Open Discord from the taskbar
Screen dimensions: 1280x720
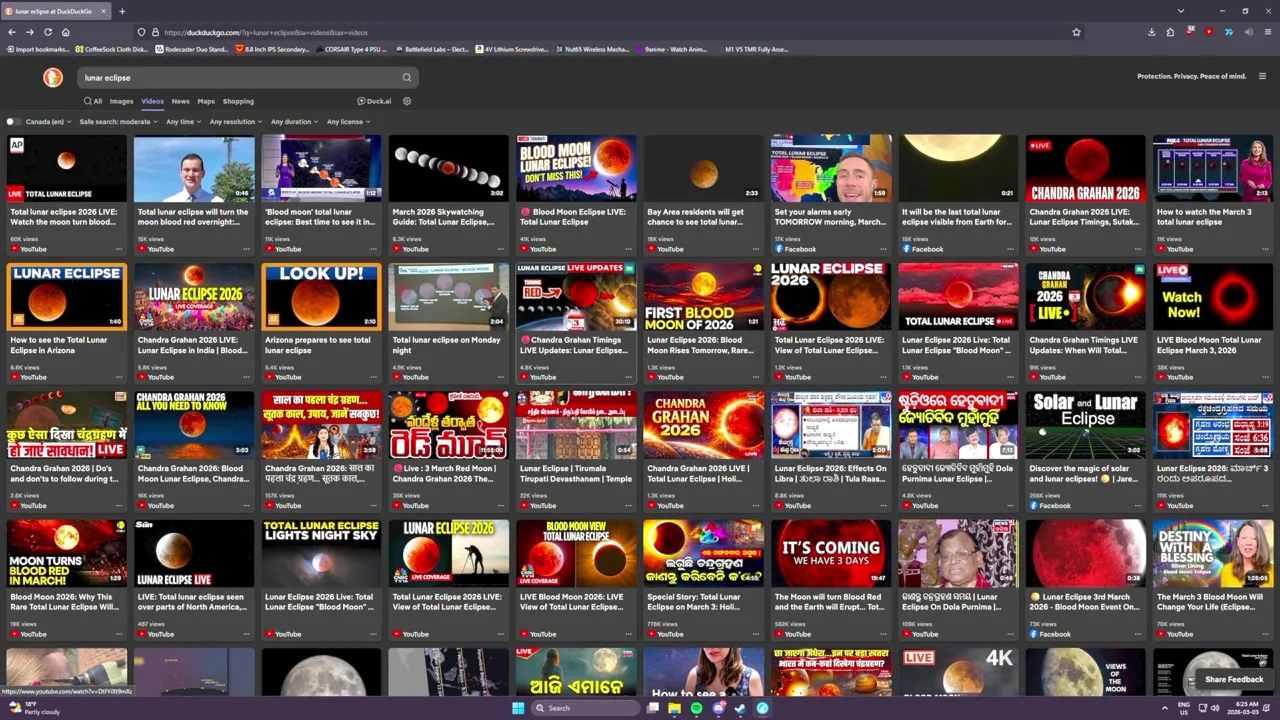point(718,708)
